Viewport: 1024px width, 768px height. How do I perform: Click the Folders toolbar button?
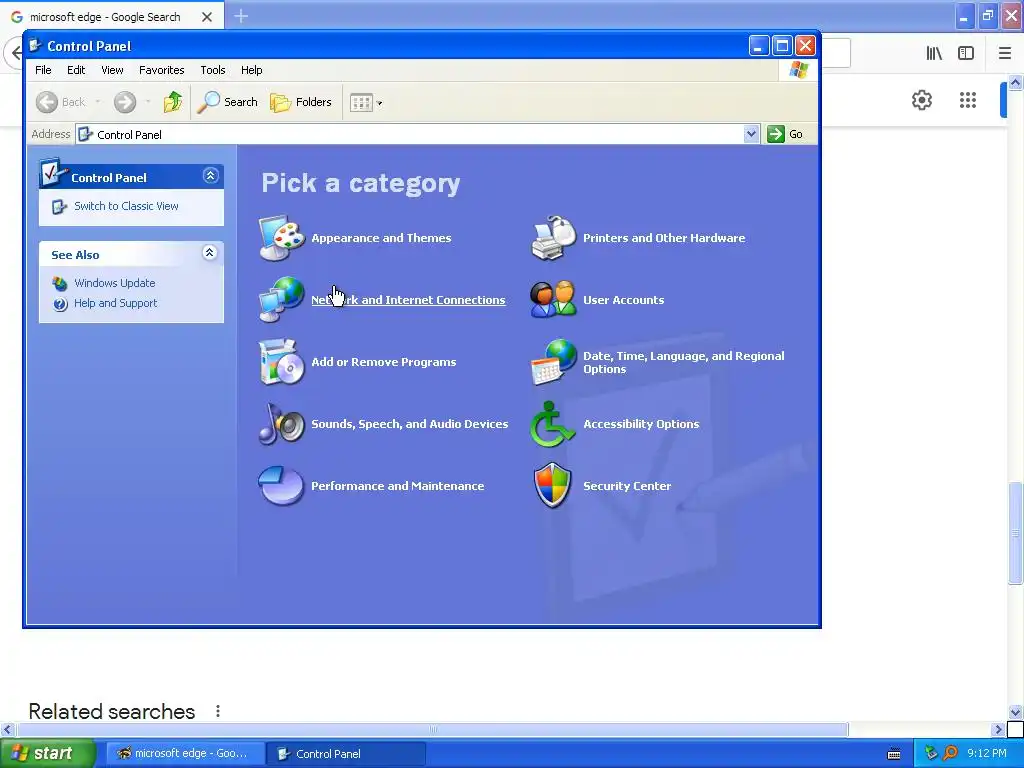tap(301, 102)
